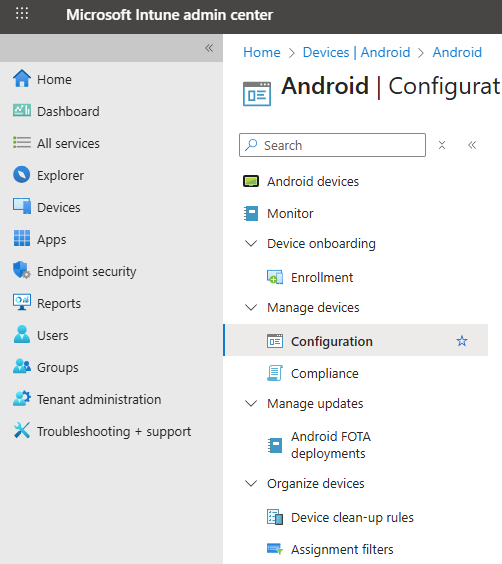Click the Enrollment icon
Image resolution: width=502 pixels, height=564 pixels.
coord(275,277)
